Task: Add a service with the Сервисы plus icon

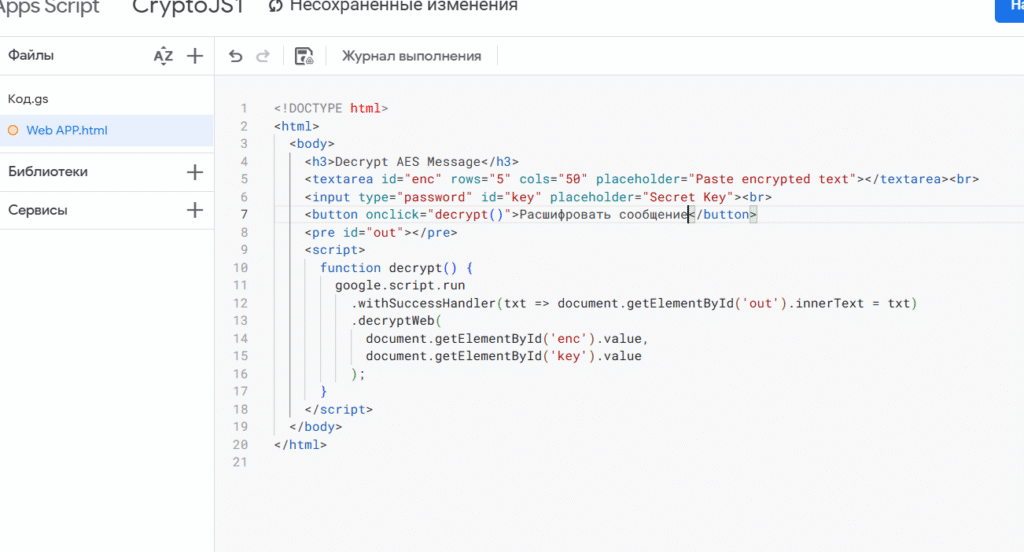Action: [x=195, y=211]
